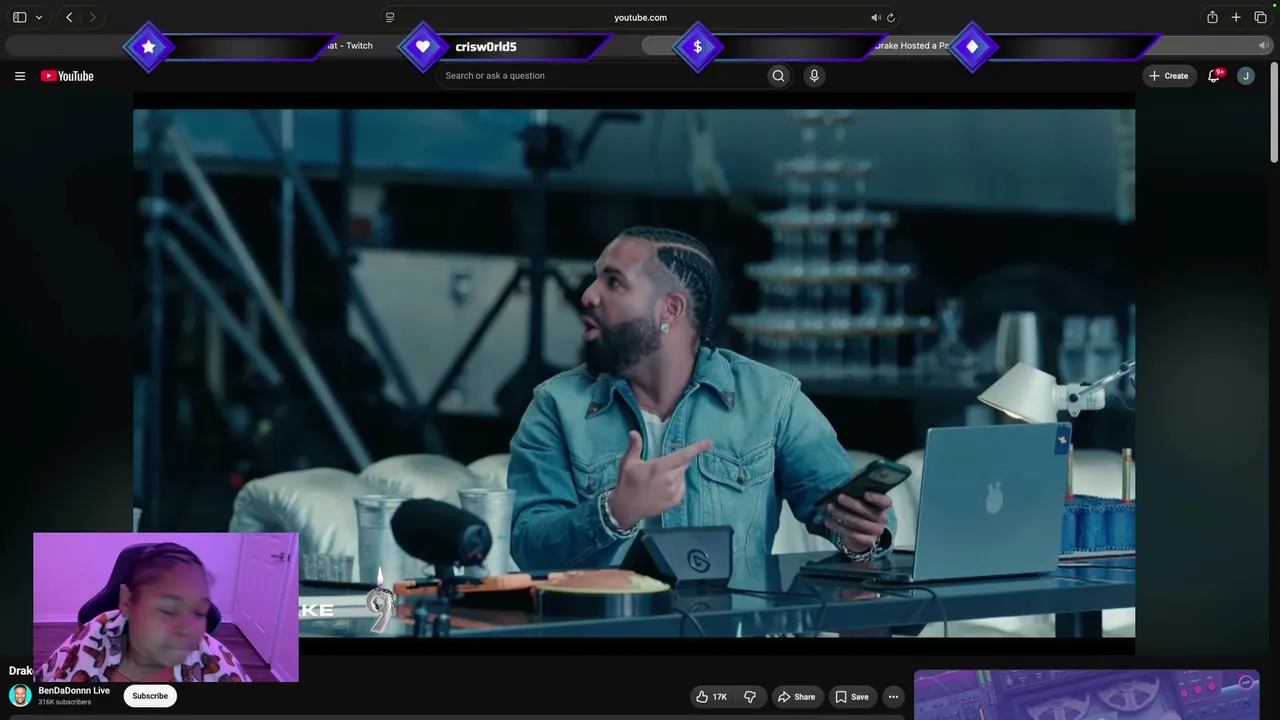Open the Safari share menu

(x=1212, y=17)
